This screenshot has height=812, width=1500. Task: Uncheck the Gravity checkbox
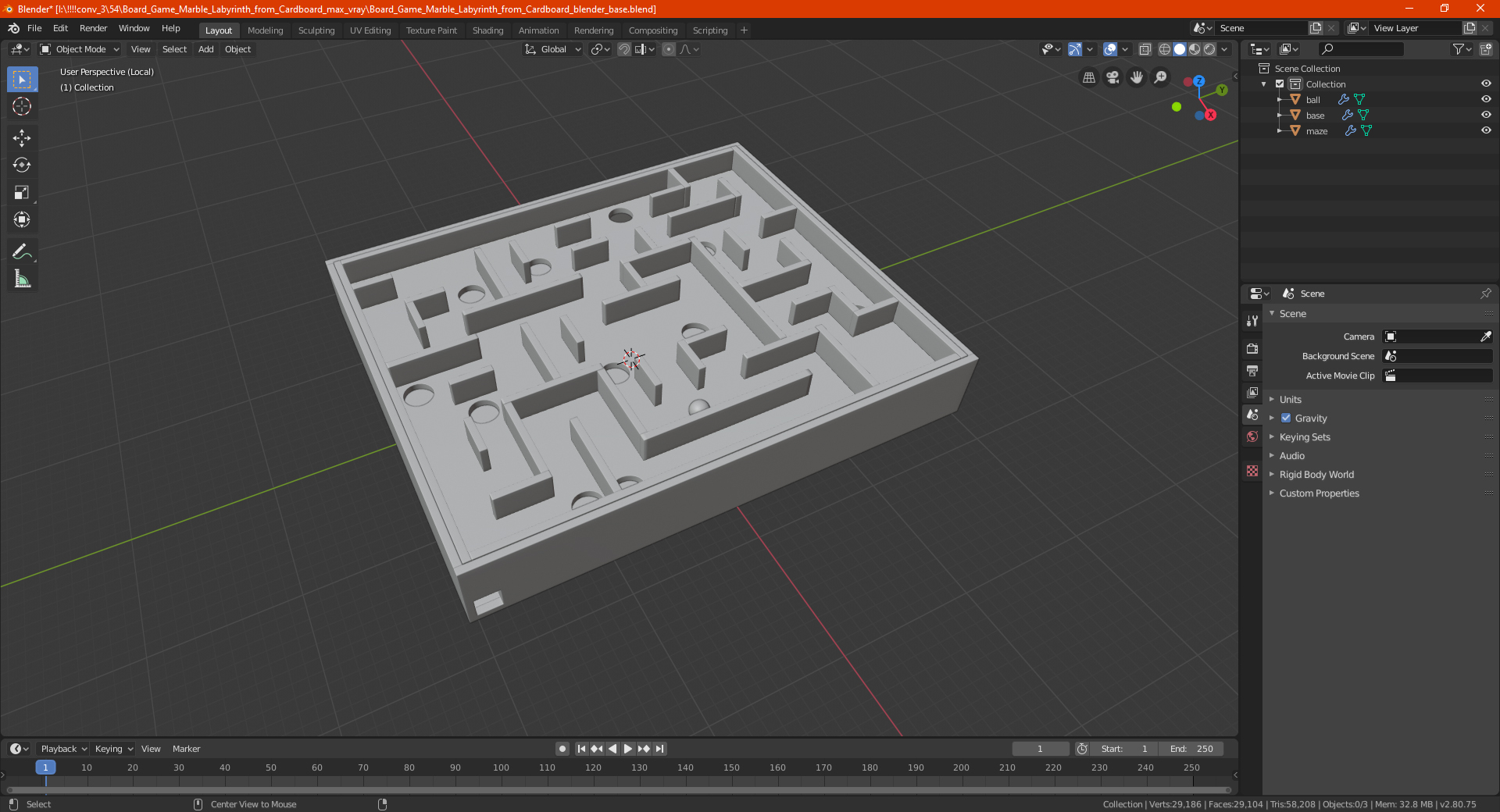(1286, 418)
